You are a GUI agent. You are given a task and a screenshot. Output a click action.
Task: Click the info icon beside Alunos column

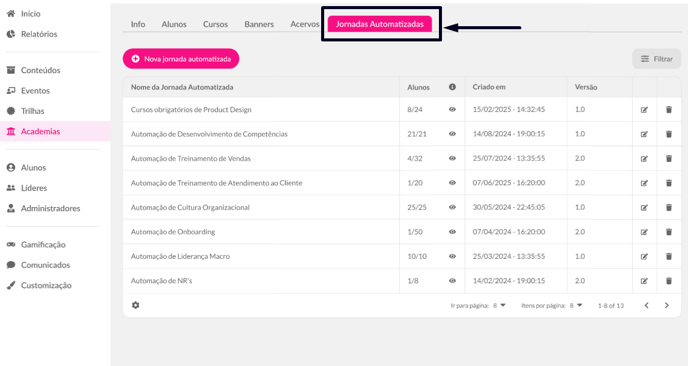coord(452,87)
